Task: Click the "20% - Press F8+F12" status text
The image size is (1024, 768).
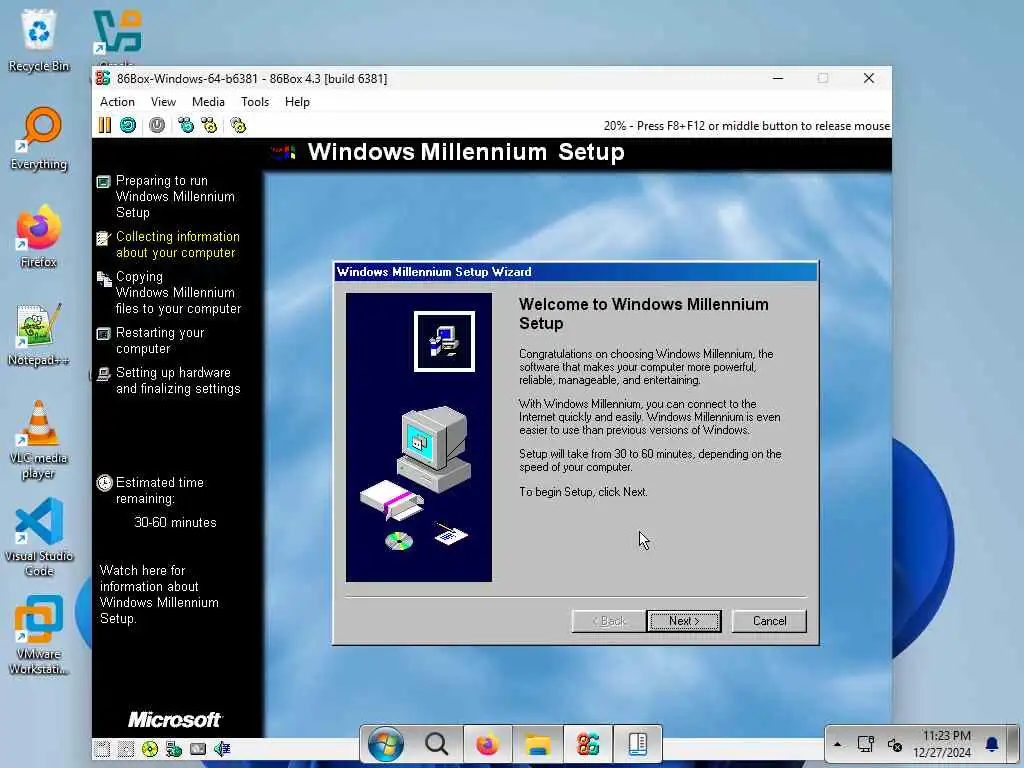Action: click(x=746, y=126)
